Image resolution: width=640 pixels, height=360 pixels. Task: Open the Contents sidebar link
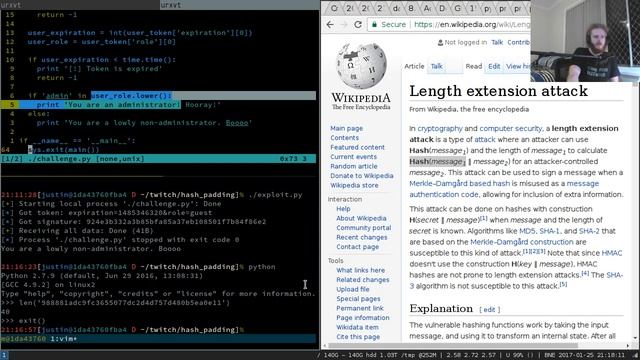coord(344,138)
